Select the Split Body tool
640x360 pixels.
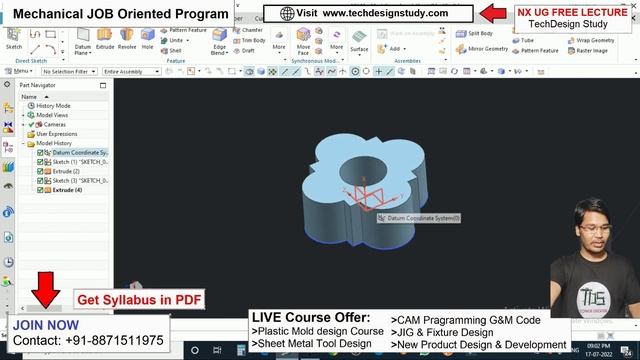click(x=474, y=33)
